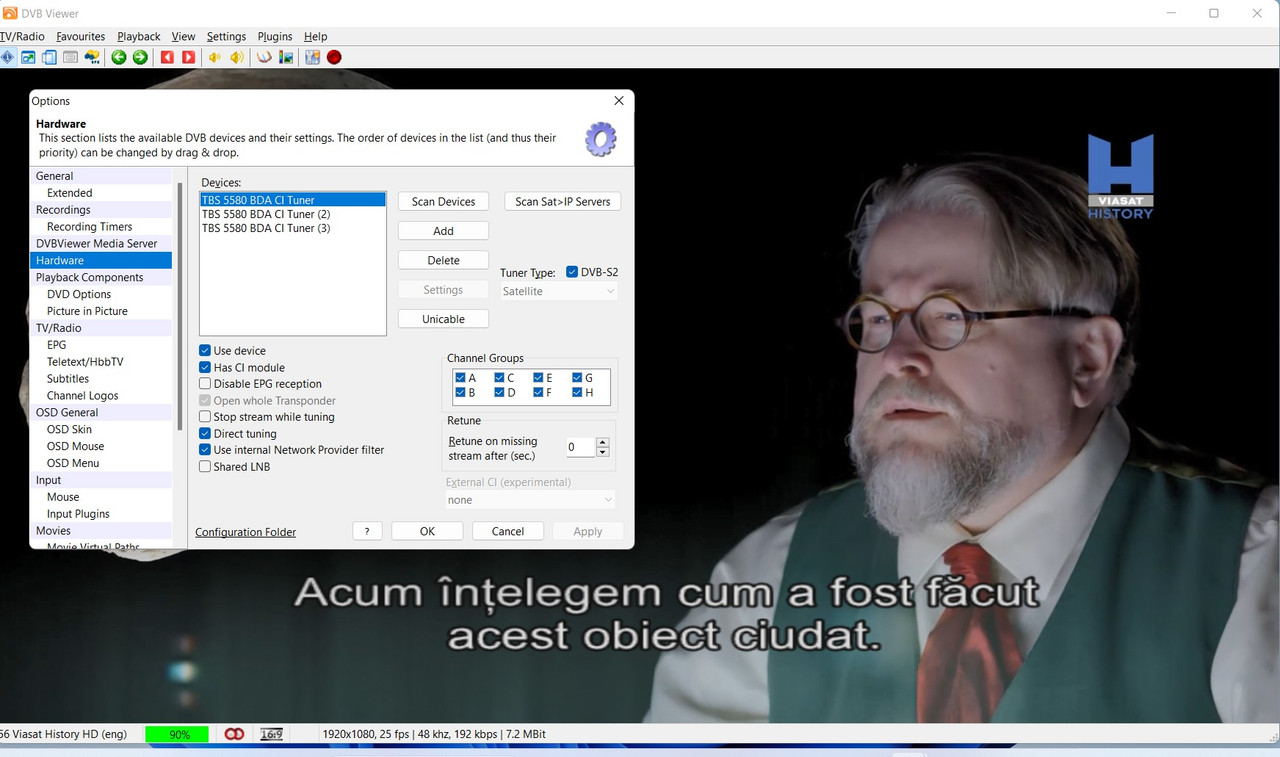Uncheck the DVB-S2 tuner type checkbox
1280x757 pixels.
[x=572, y=272]
